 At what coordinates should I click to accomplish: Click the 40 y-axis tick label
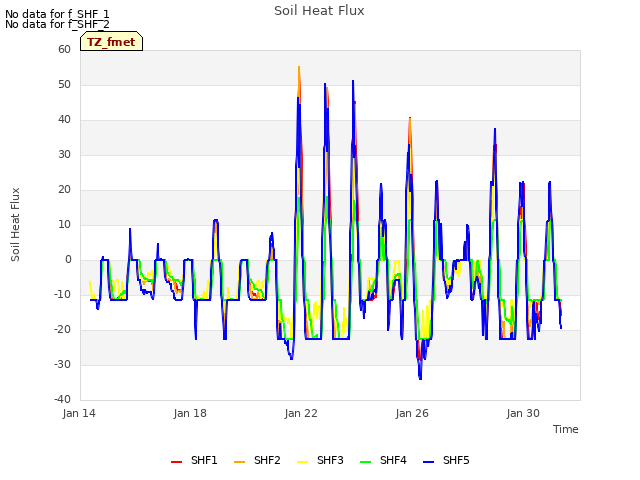[64, 120]
